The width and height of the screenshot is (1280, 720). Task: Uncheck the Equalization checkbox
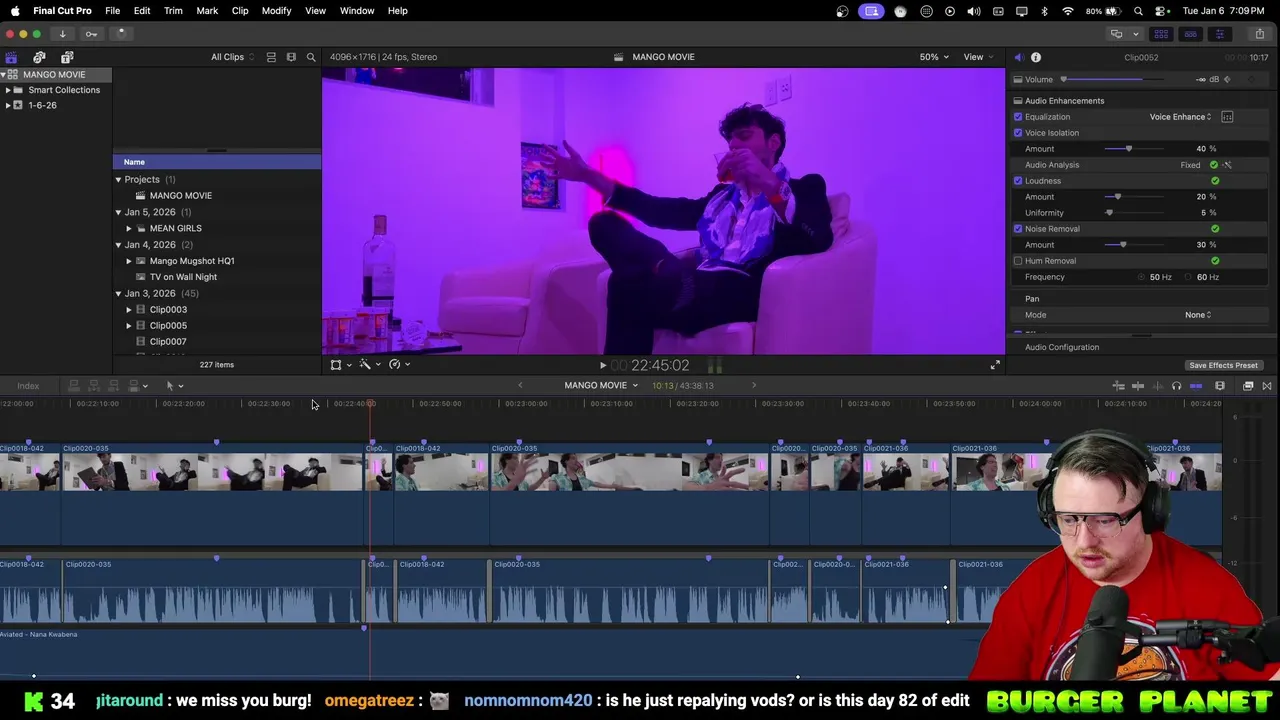[x=1018, y=117]
